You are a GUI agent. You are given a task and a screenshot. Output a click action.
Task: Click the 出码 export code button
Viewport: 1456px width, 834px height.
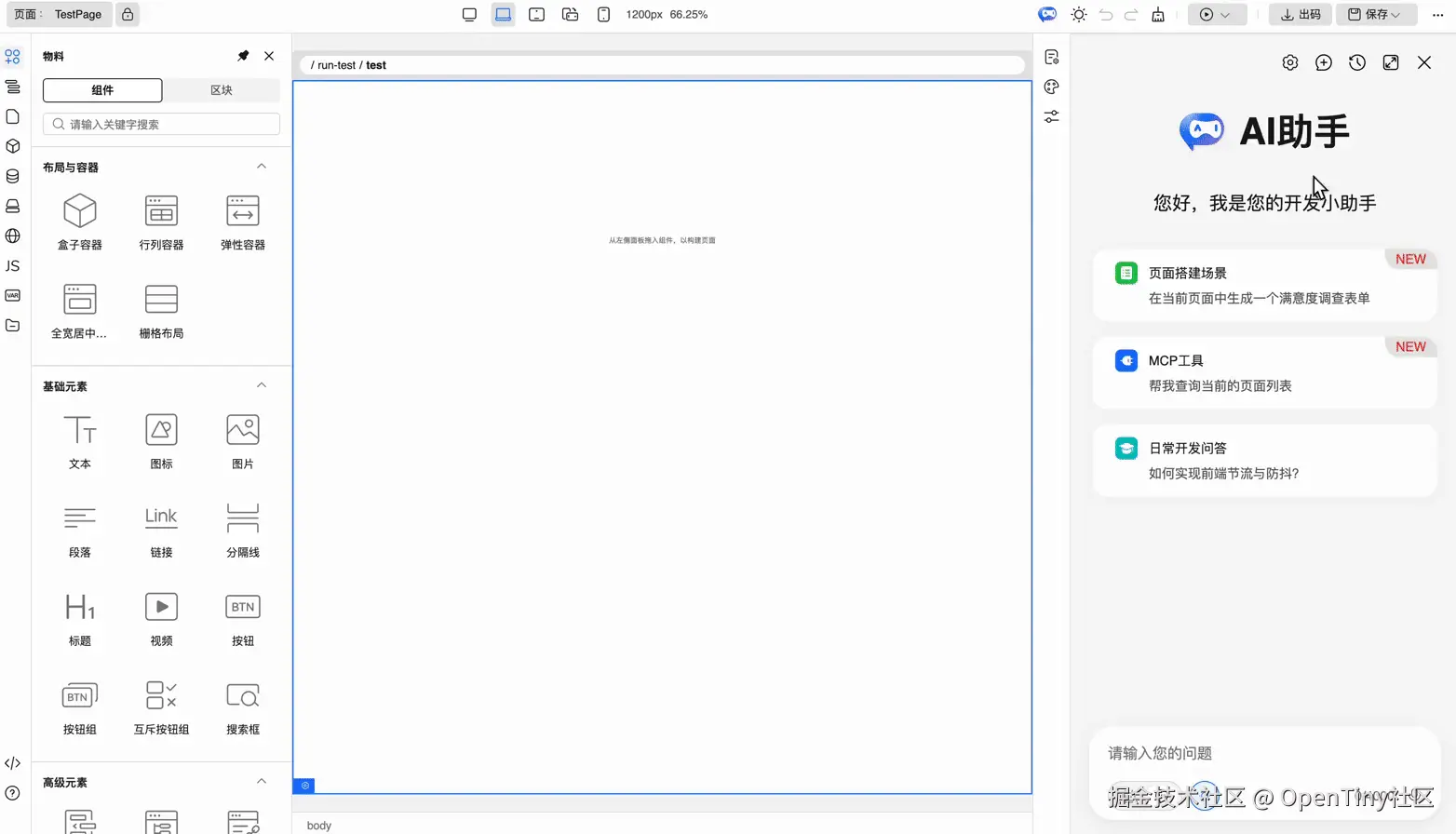click(1301, 15)
